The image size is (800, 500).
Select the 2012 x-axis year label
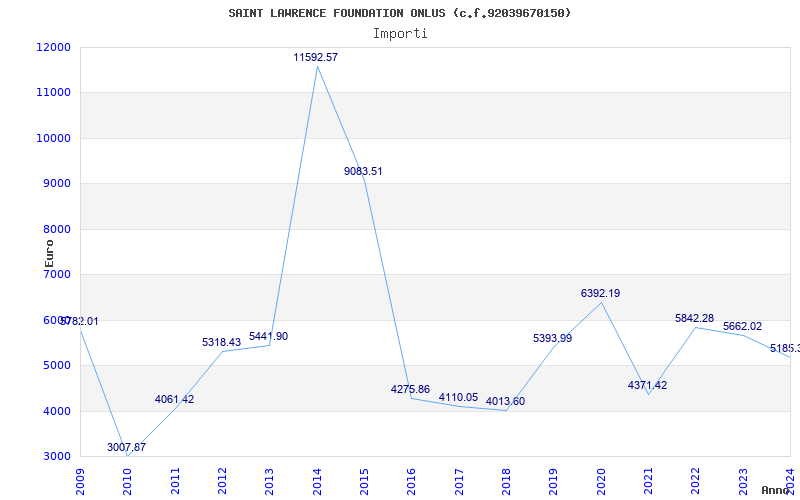pos(222,482)
